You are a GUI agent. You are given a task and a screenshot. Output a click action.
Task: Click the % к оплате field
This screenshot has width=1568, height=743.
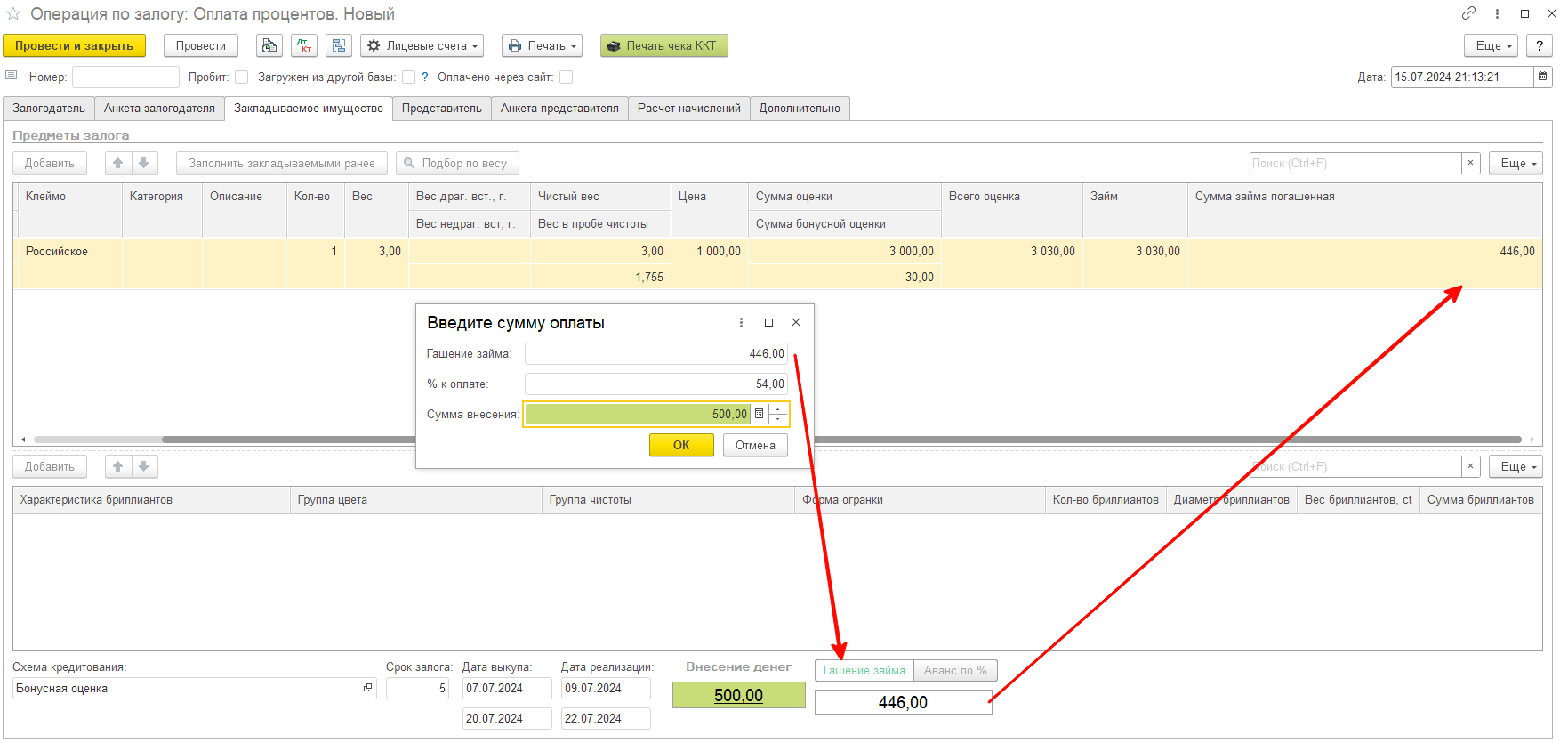(656, 384)
